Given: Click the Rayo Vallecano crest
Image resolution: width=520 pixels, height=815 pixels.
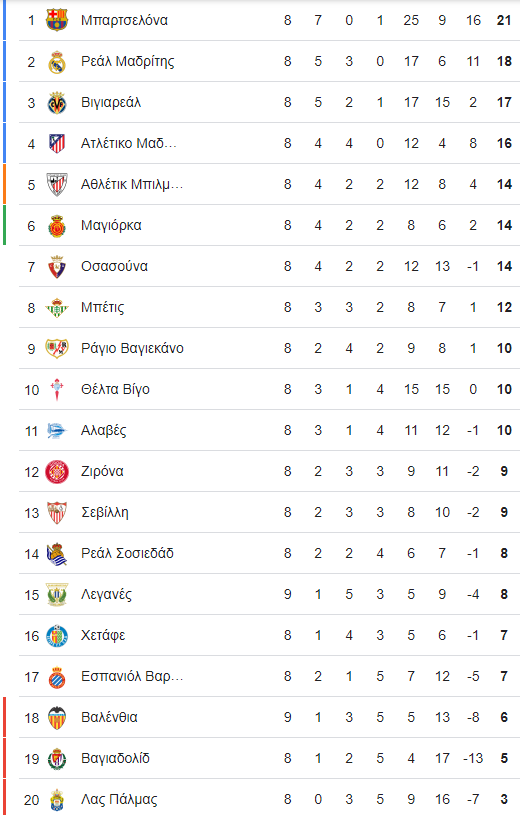Looking at the screenshot, I should (57, 348).
